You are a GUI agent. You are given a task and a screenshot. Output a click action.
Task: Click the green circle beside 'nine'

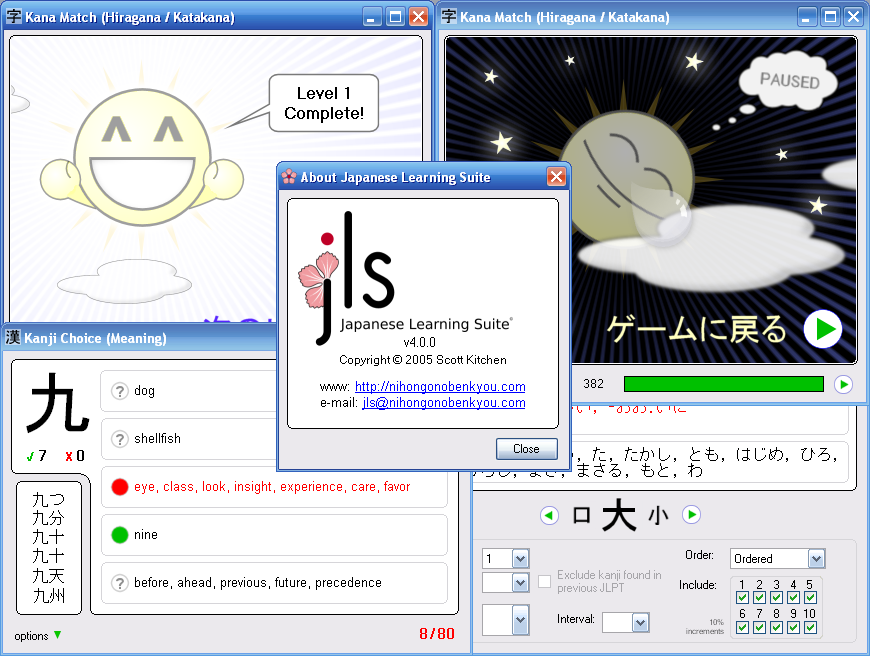pyautogui.click(x=119, y=535)
